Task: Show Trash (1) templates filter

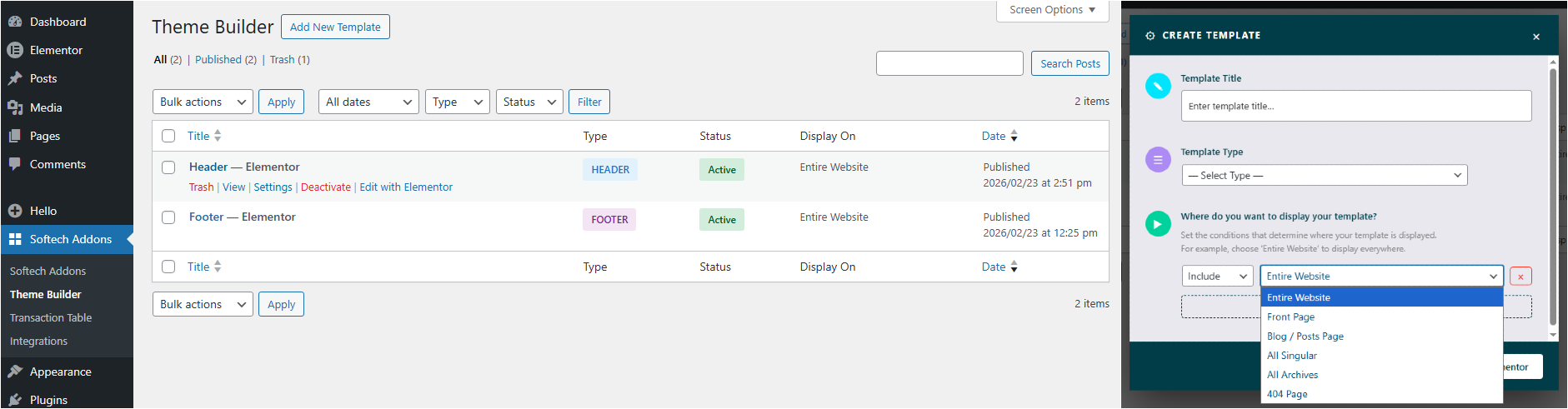Action: [x=289, y=59]
